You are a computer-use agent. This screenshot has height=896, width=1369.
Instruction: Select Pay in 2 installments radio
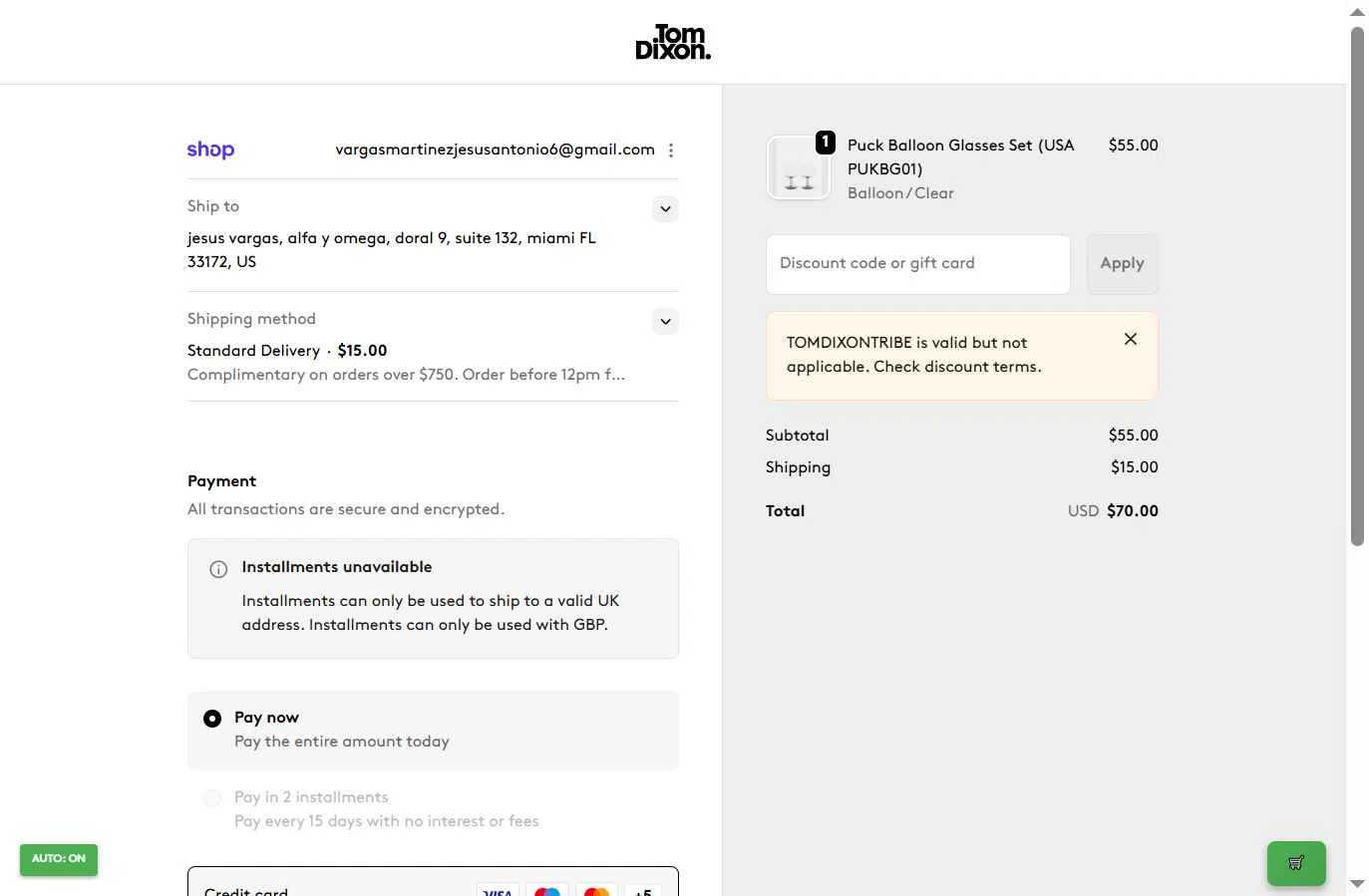coord(211,798)
